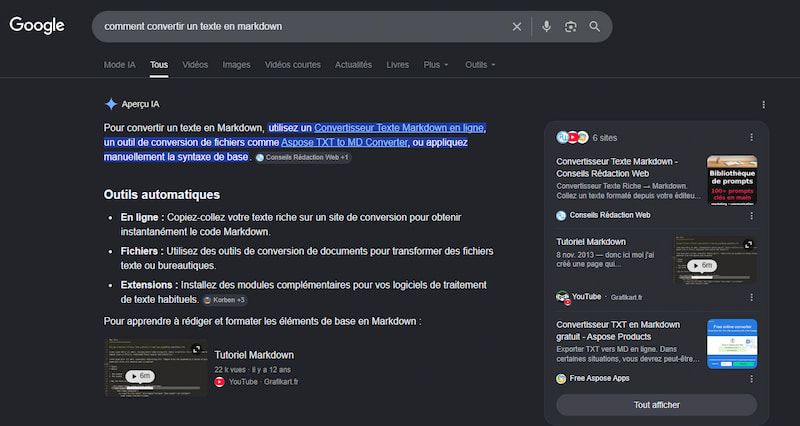The width and height of the screenshot is (800, 426).
Task: Expand the main Tutoriel Markdown video thumbnail
Action: click(x=196, y=349)
